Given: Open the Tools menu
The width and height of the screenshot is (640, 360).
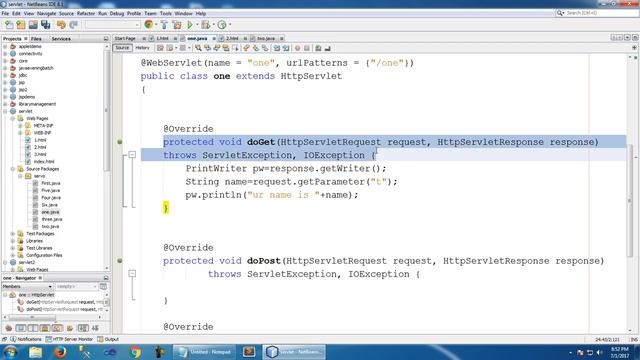Looking at the screenshot, I should (165, 13).
